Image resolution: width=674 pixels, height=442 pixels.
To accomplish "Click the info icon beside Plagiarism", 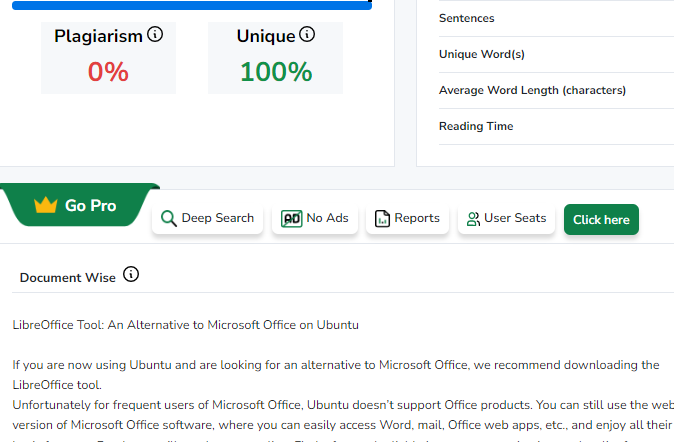I will [155, 34].
